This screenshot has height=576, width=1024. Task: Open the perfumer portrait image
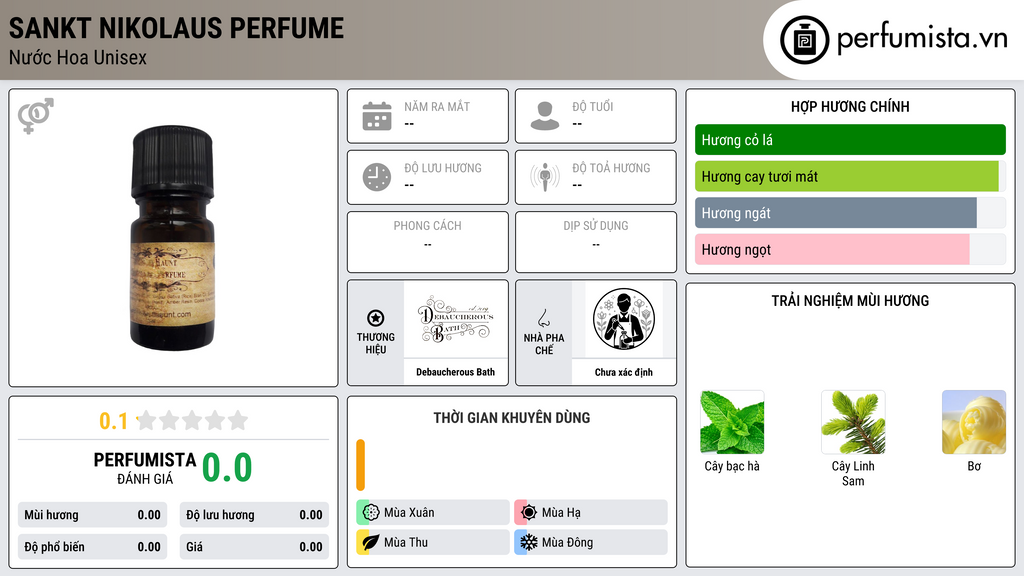624,319
